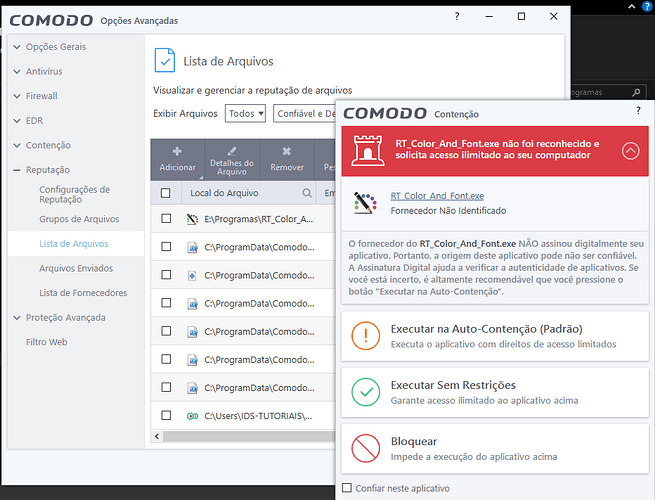Open the Confiável e De... filter dropdown
This screenshot has height=500, width=655.
305,113
